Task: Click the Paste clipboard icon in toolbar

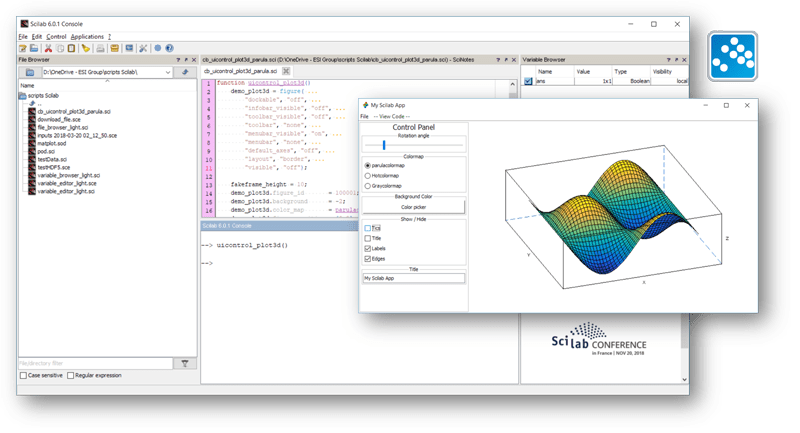Action: pos(72,47)
